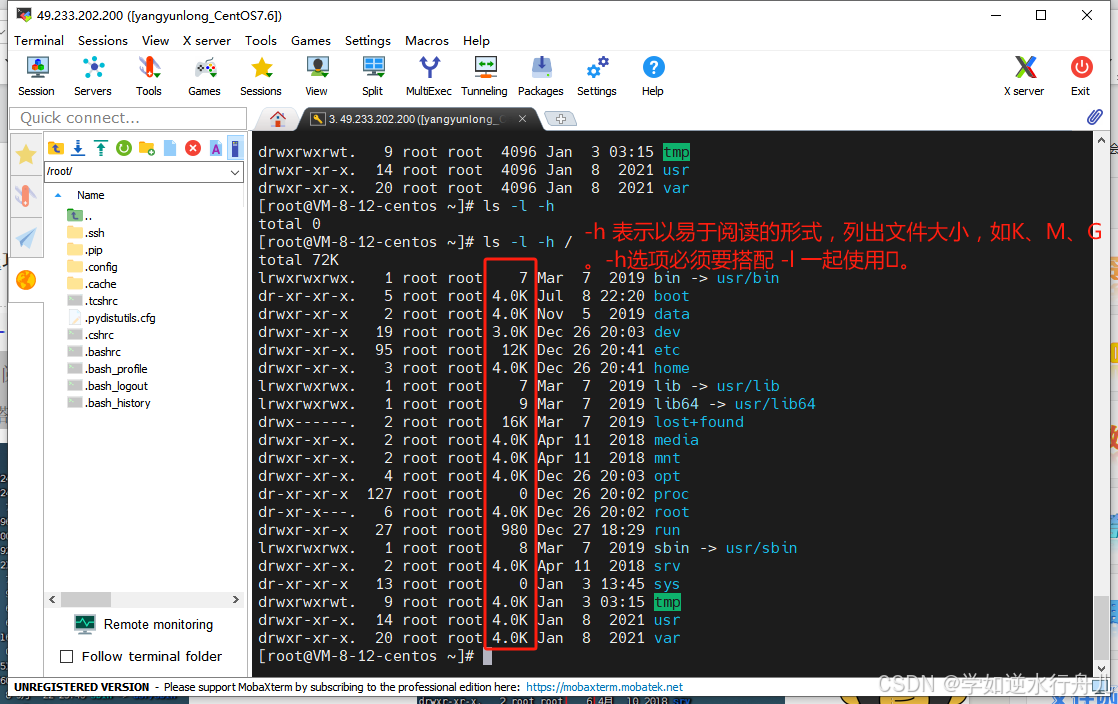Click the Quick connect field
Image resolution: width=1118 pixels, height=704 pixels.
[x=128, y=118]
